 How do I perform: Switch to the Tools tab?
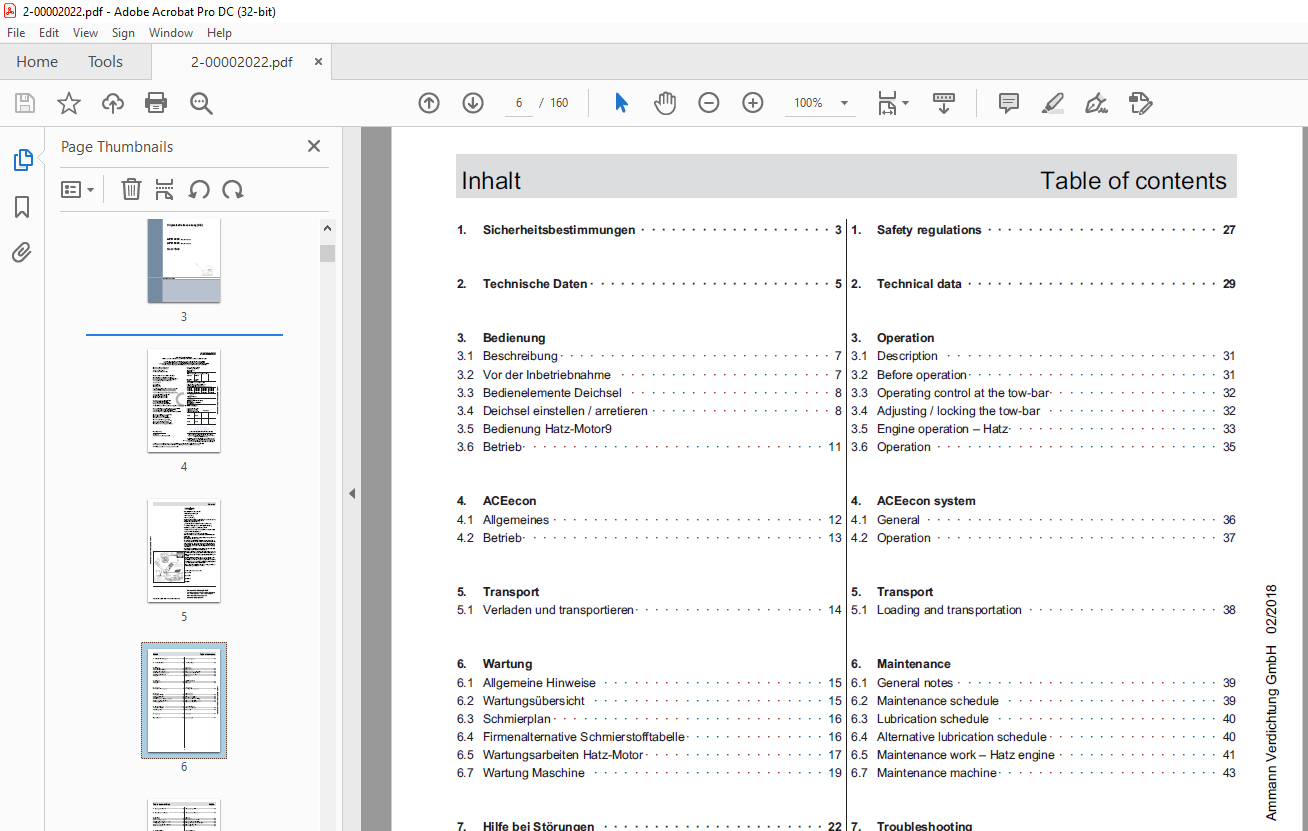(x=105, y=62)
